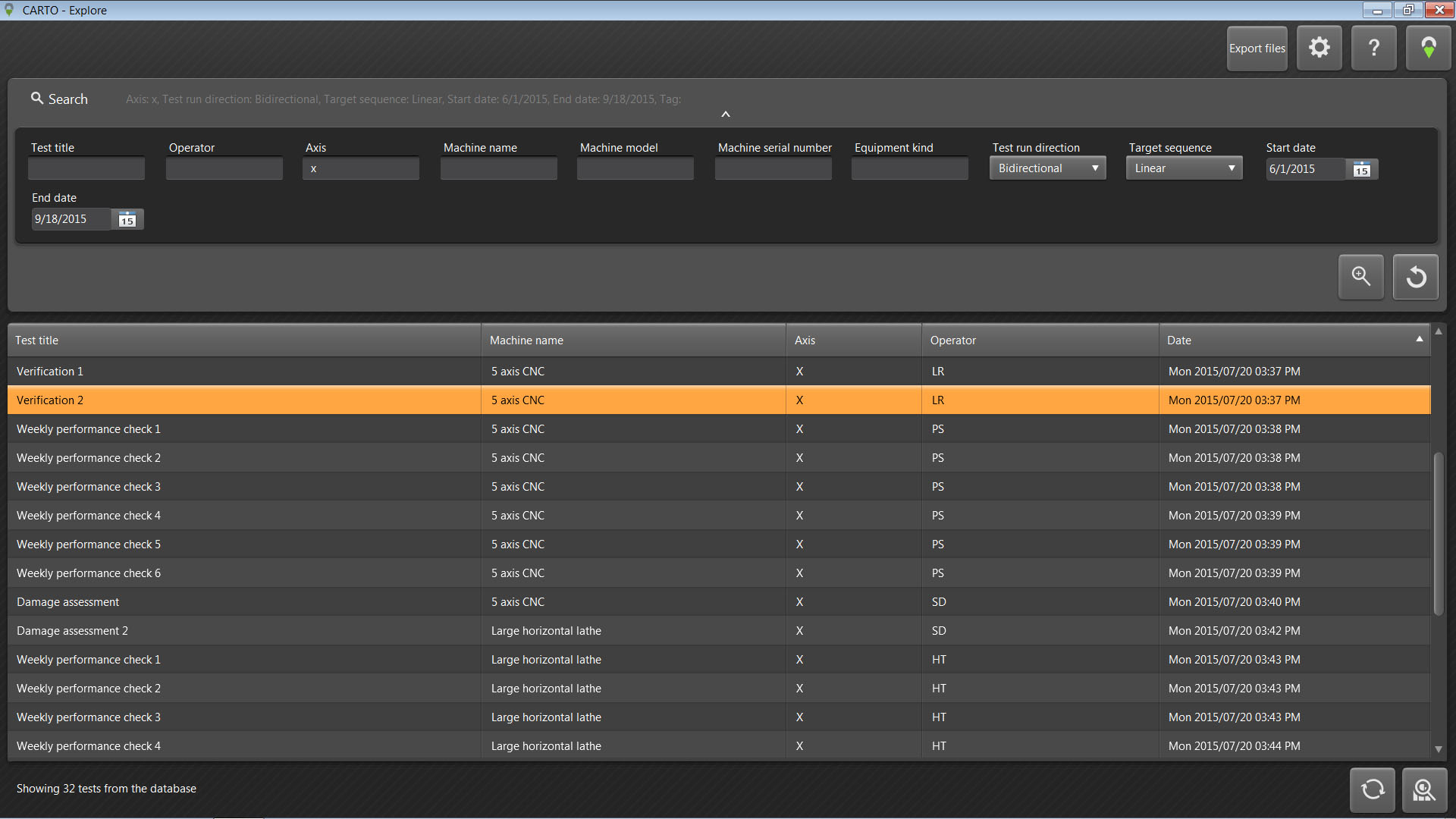Open selected test with the bottom-right magnifier icon
This screenshot has width=1456, height=819.
(x=1424, y=790)
